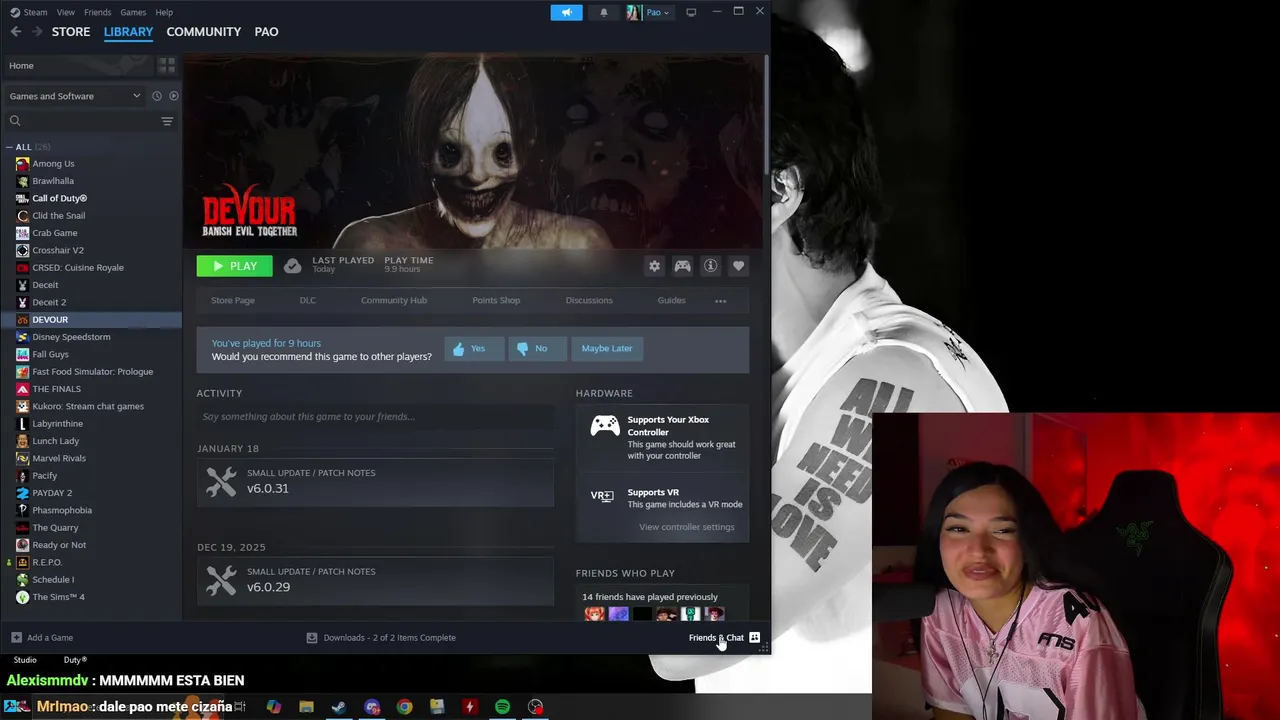The image size is (1280, 720).
Task: Open DEVOUR manage settings gear
Action: tap(654, 266)
